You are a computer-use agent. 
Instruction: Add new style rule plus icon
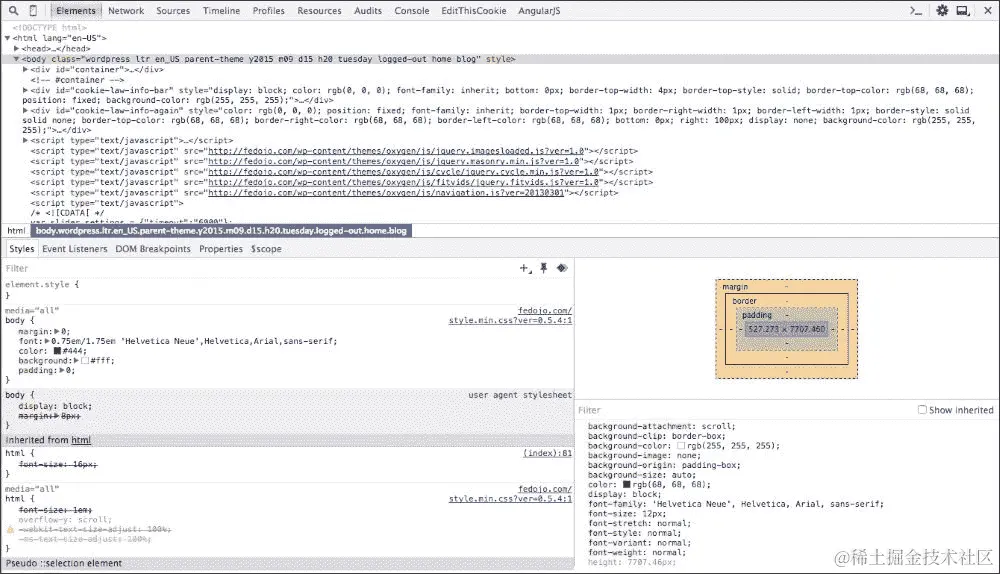525,269
